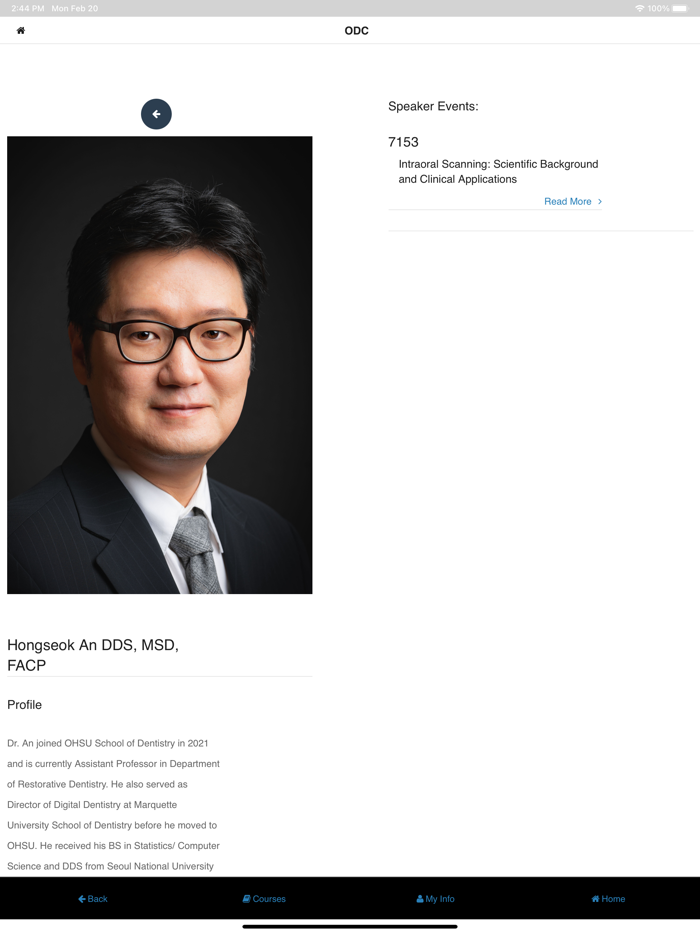This screenshot has width=700, height=934.
Task: Tap the battery icon in the status bar
Action: tap(680, 8)
